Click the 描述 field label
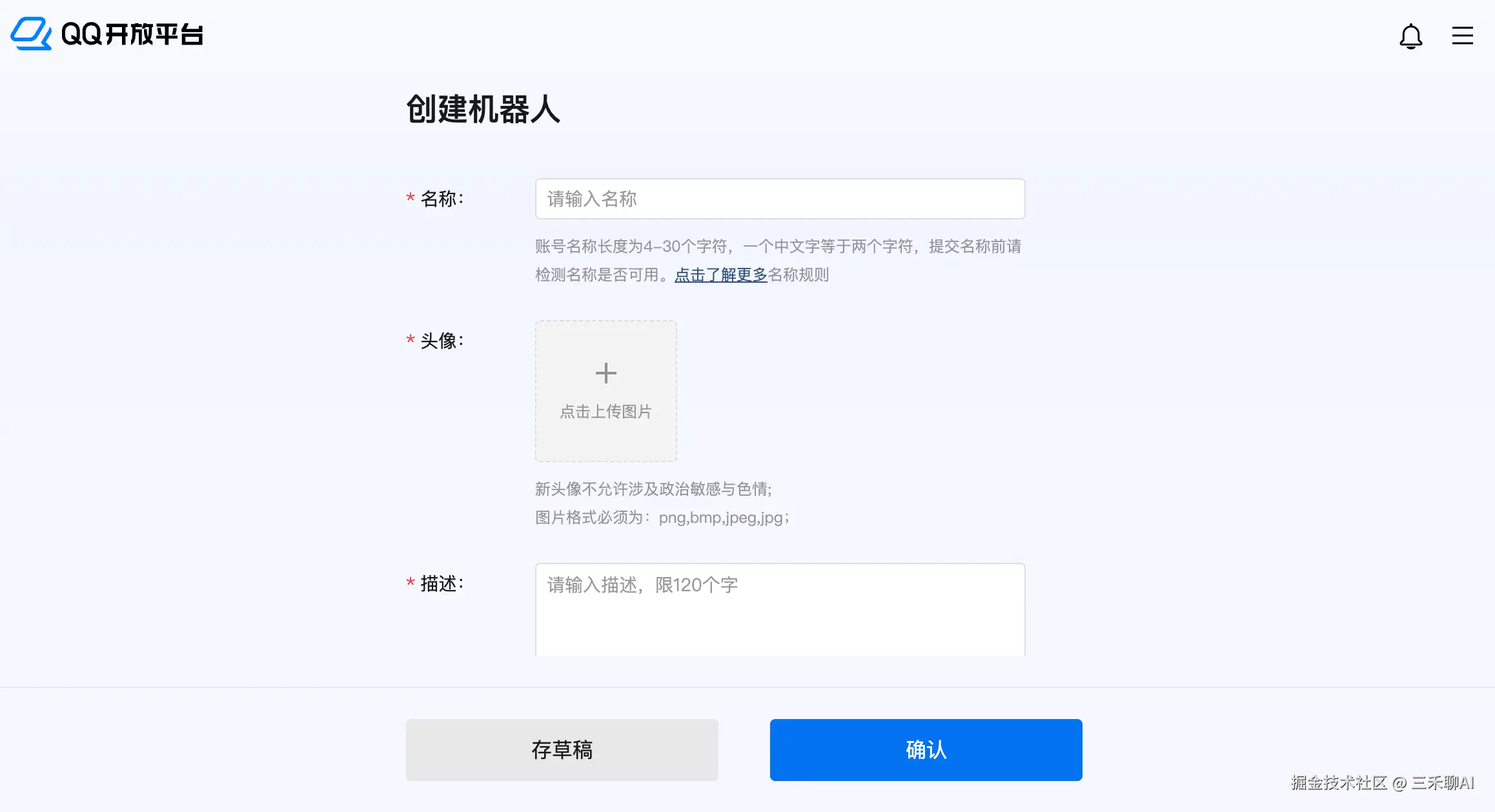This screenshot has width=1495, height=812. click(x=442, y=584)
